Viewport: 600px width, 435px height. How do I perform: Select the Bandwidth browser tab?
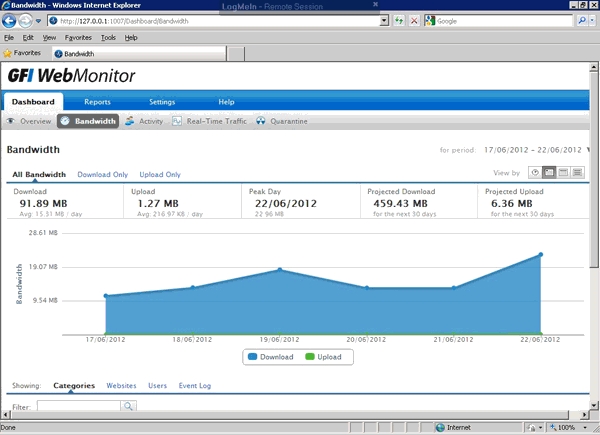coord(139,54)
